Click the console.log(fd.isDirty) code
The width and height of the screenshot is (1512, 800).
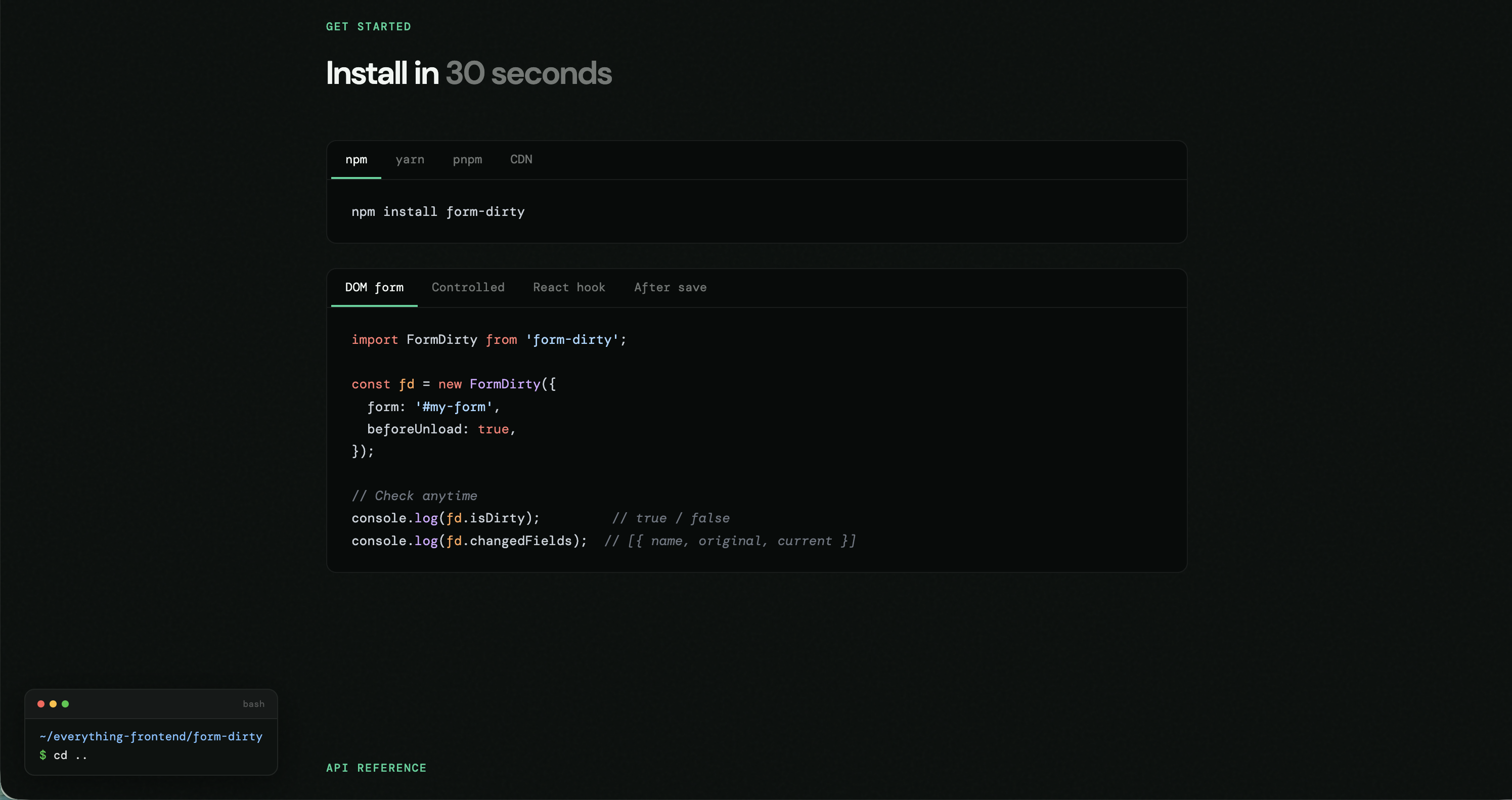(x=446, y=518)
